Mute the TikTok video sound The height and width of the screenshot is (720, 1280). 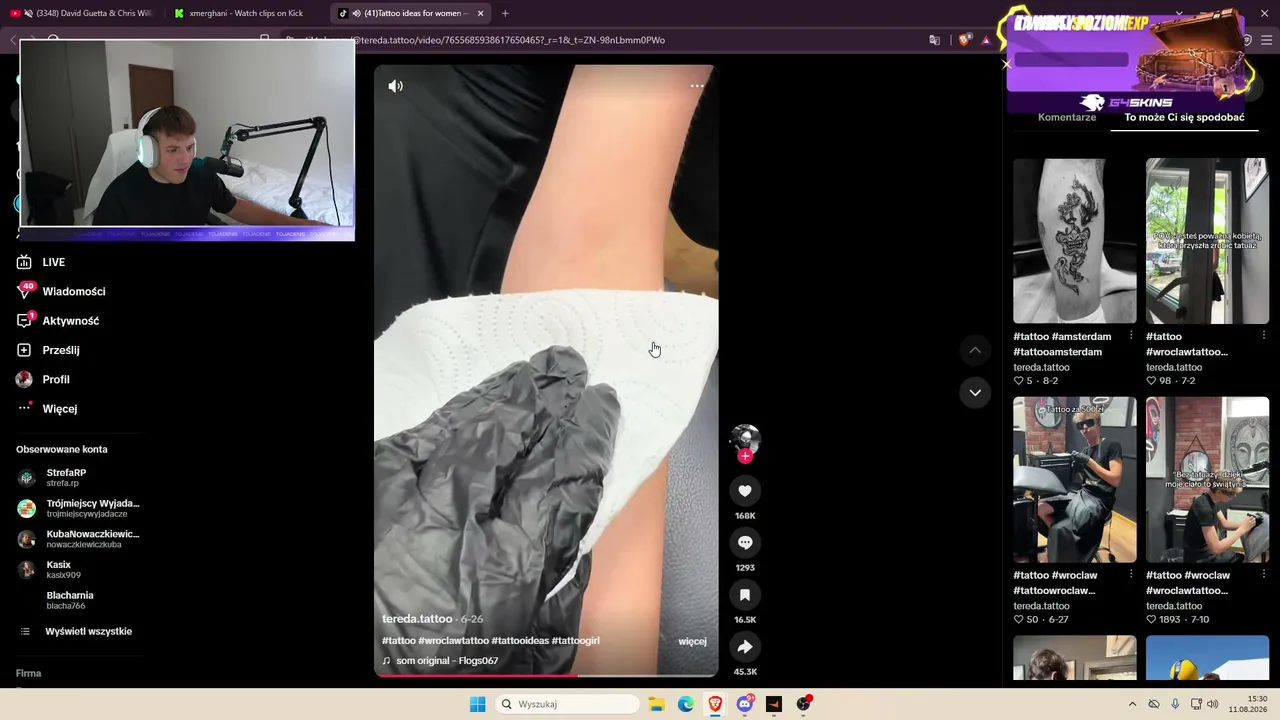[x=396, y=86]
